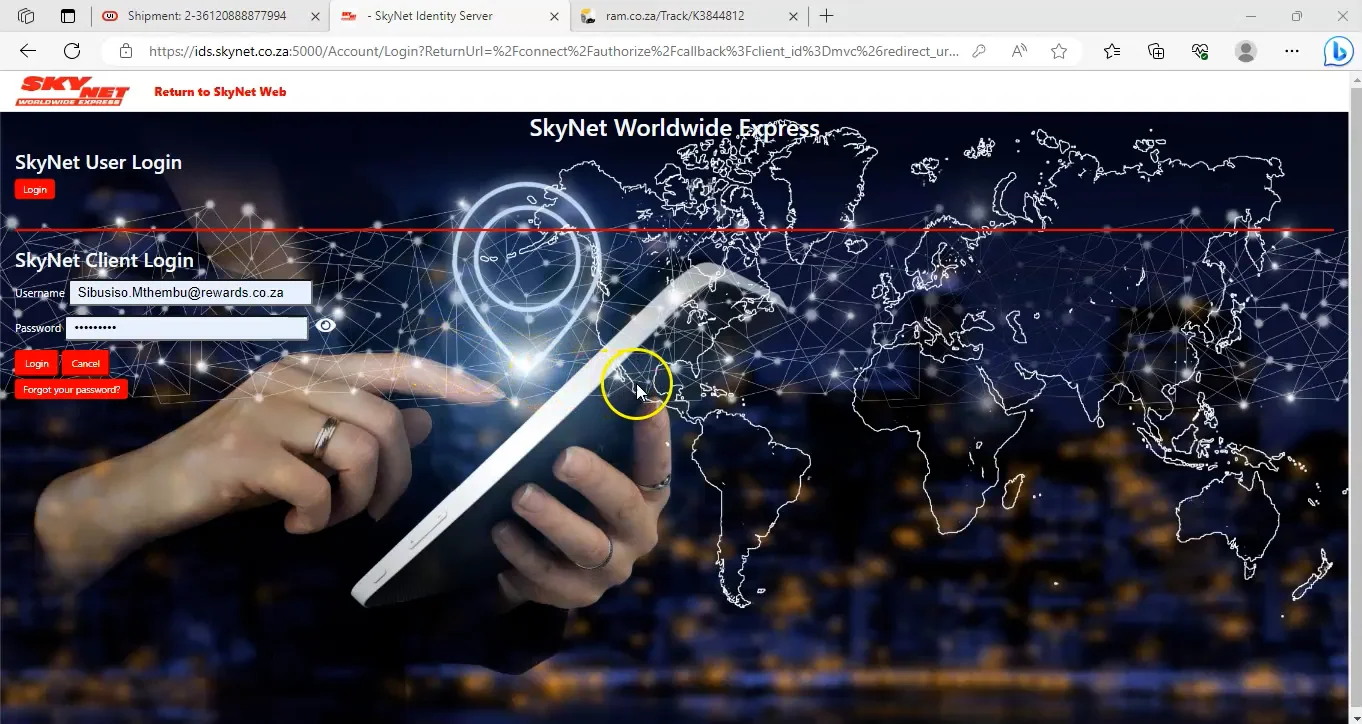This screenshot has width=1362, height=724.
Task: Follow the Return to SkyNet Web link
Action: point(220,92)
